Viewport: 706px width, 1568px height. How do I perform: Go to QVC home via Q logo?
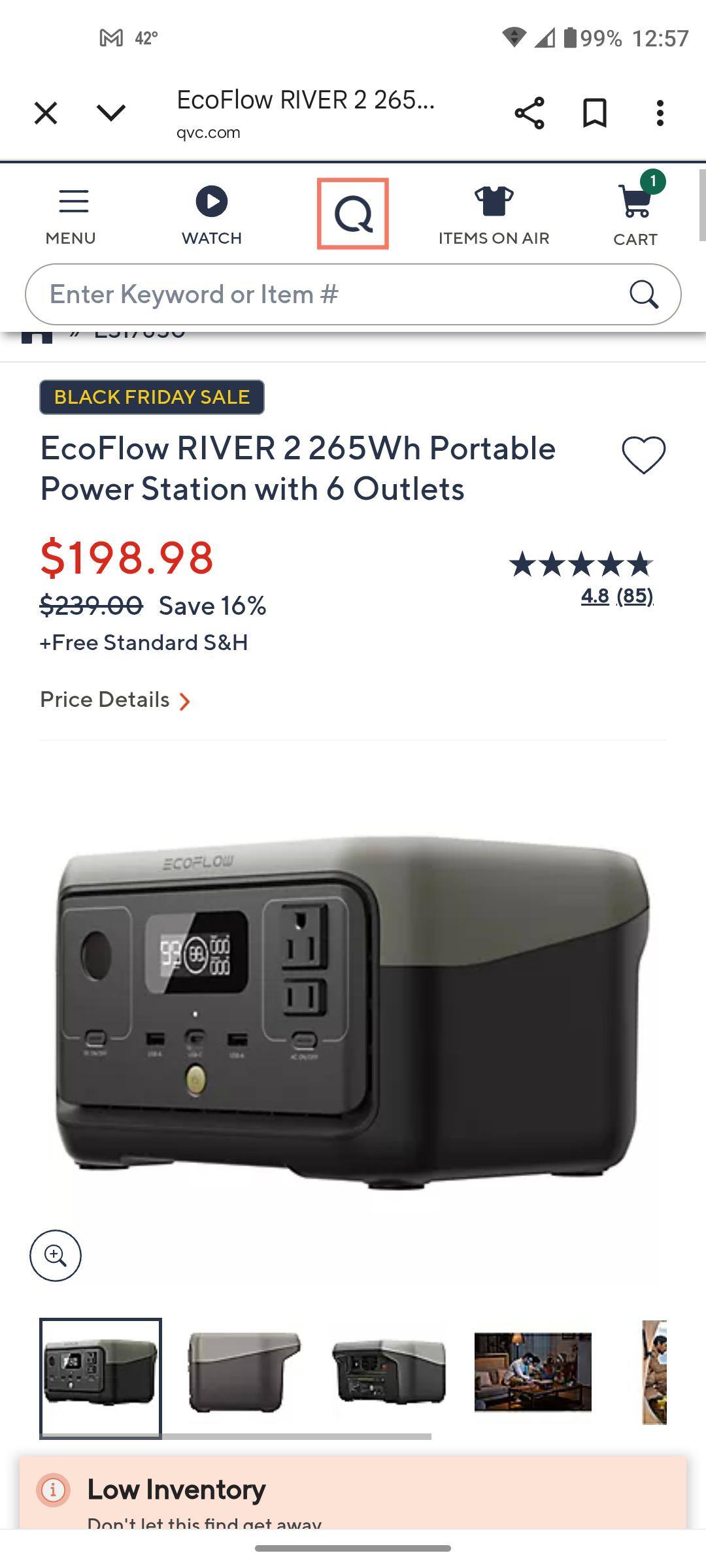353,214
